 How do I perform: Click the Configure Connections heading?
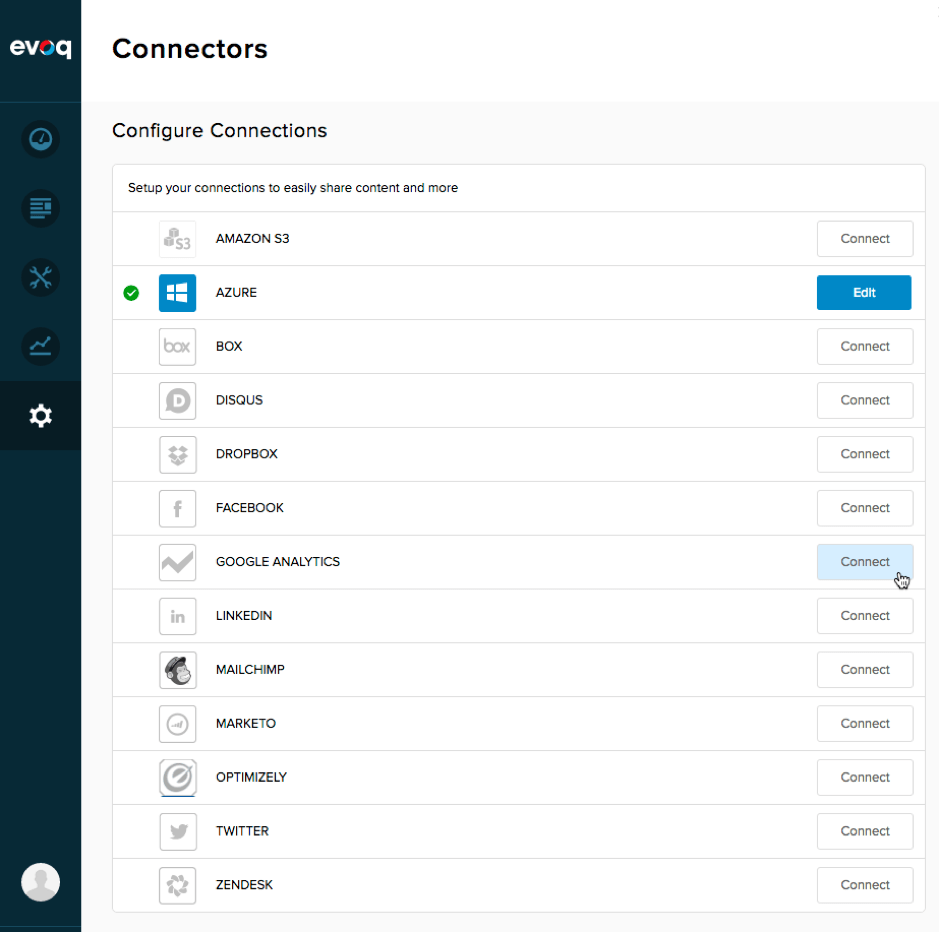tap(220, 131)
